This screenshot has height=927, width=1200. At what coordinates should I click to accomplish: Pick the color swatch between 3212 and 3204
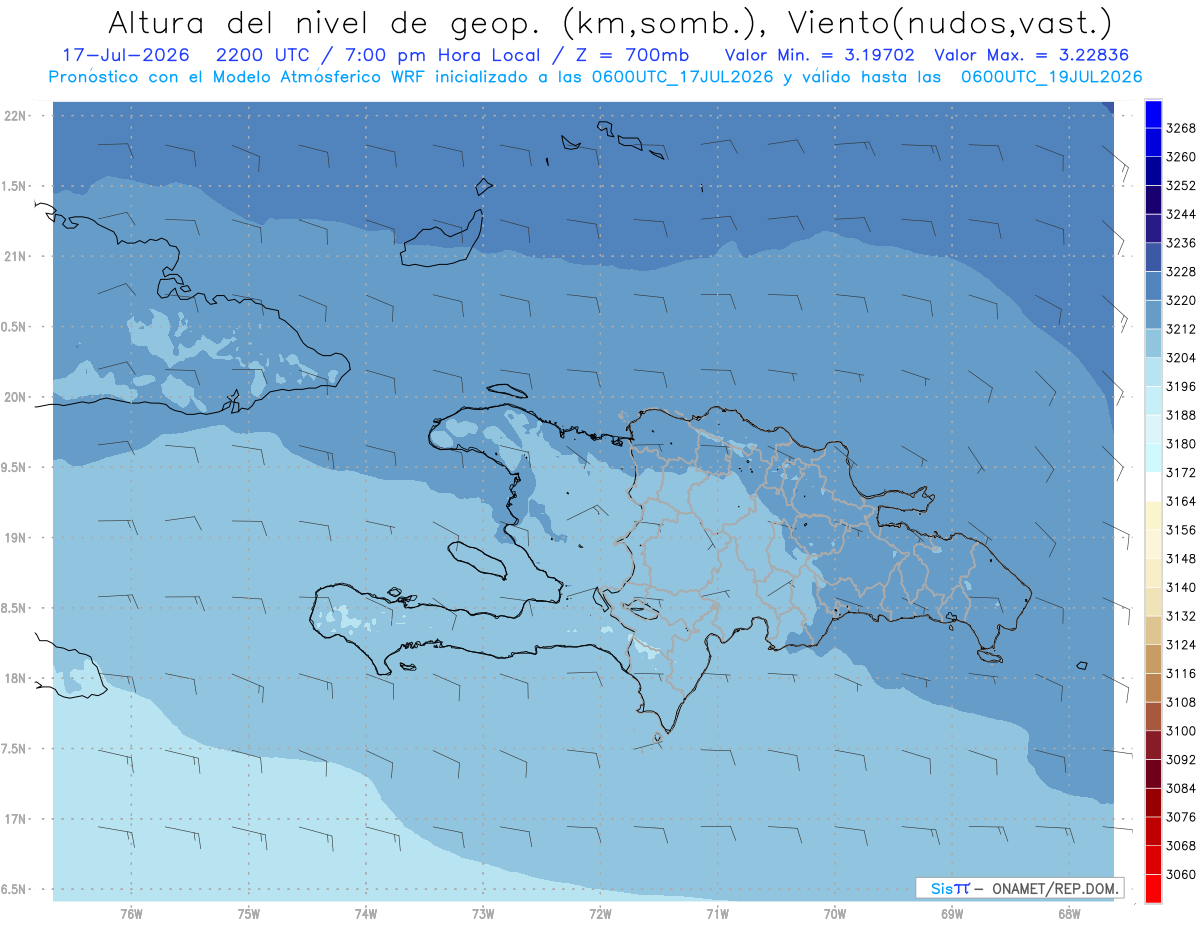pyautogui.click(x=1153, y=343)
